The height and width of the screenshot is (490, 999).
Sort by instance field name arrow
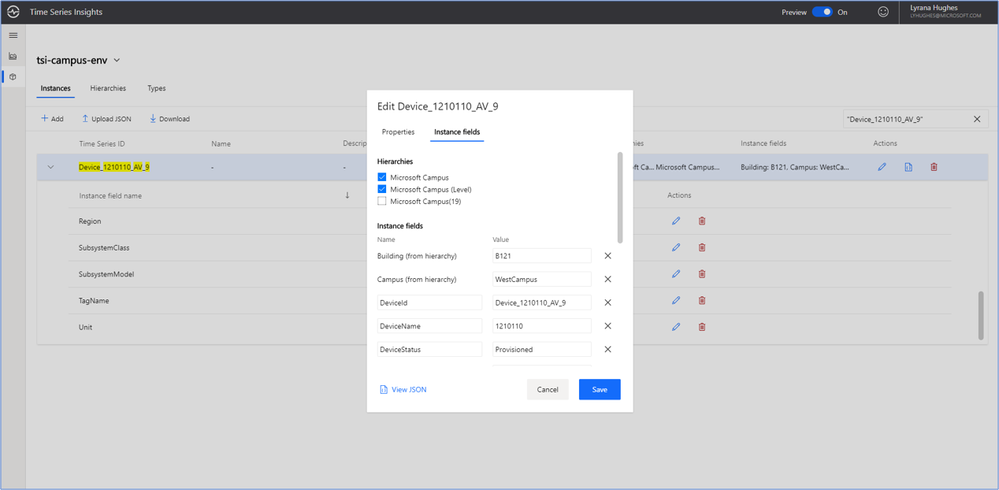347,195
